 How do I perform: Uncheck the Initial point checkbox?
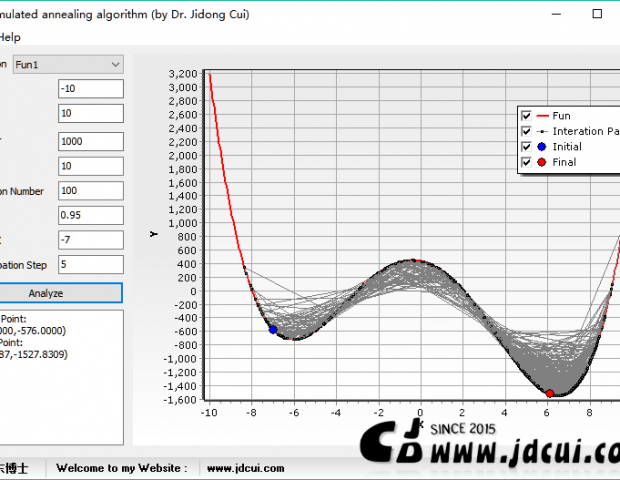tap(526, 147)
